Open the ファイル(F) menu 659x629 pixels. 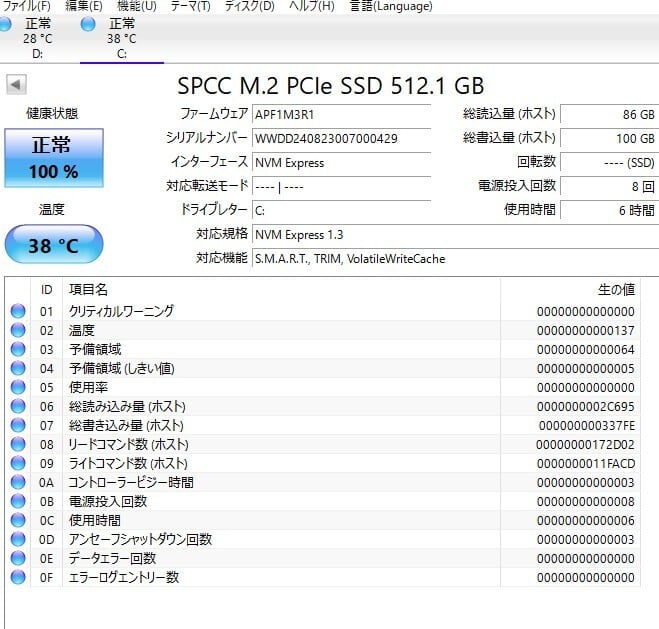pos(27,6)
